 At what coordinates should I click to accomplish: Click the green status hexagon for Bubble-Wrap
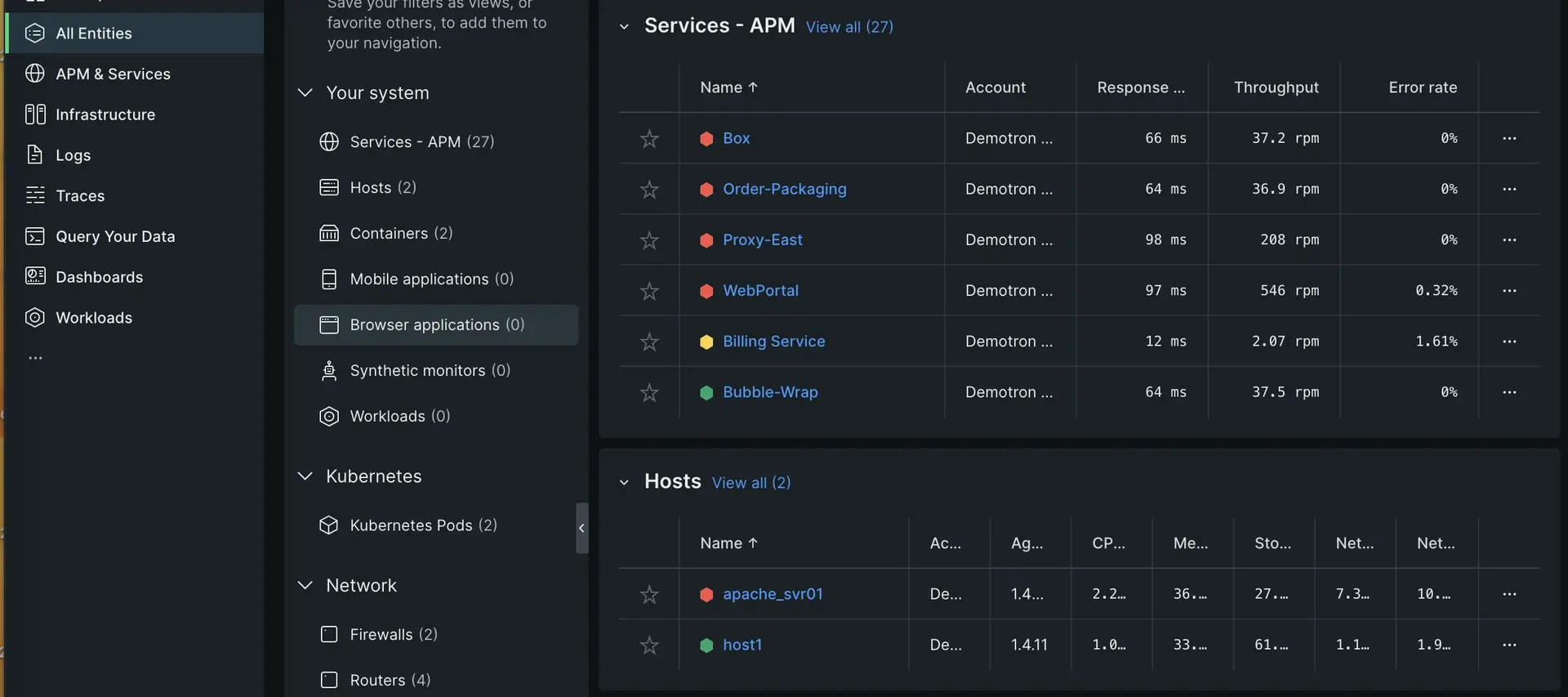click(x=706, y=392)
